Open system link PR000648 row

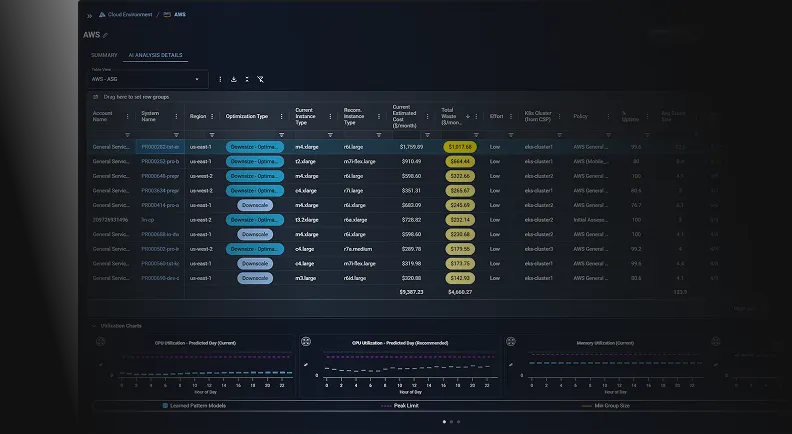click(x=160, y=176)
